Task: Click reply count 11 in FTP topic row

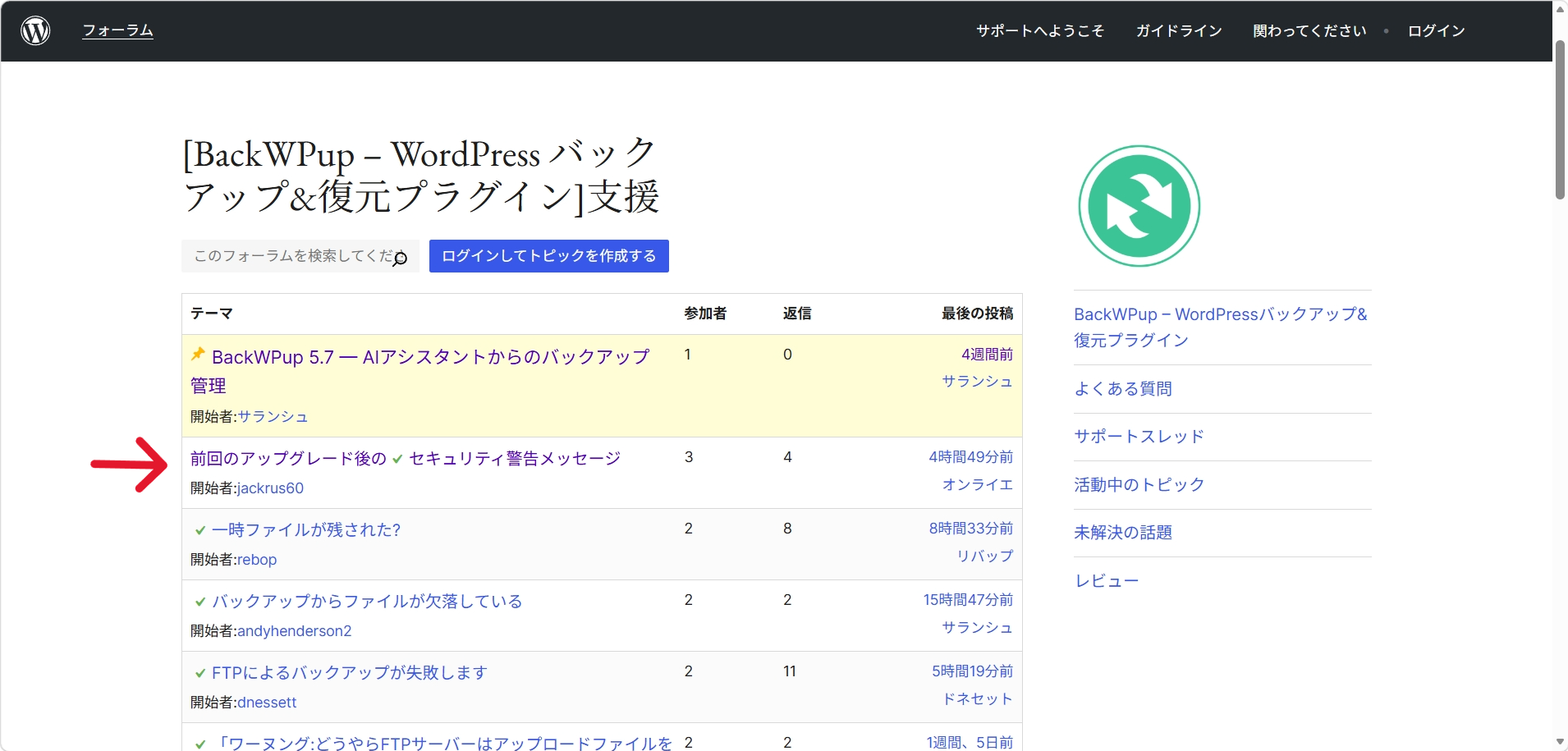Action: click(x=790, y=671)
